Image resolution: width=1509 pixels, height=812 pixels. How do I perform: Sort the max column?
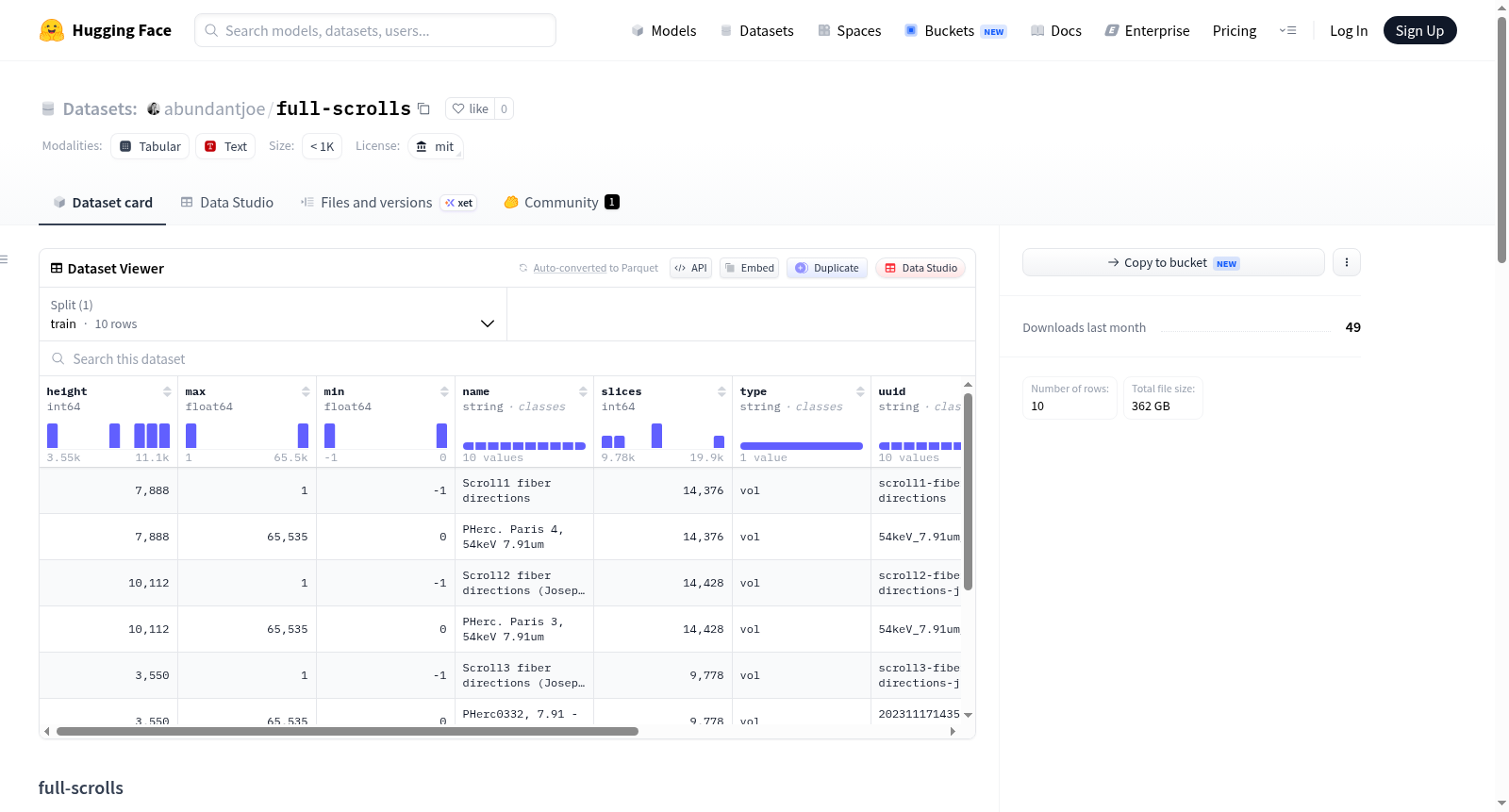click(306, 391)
